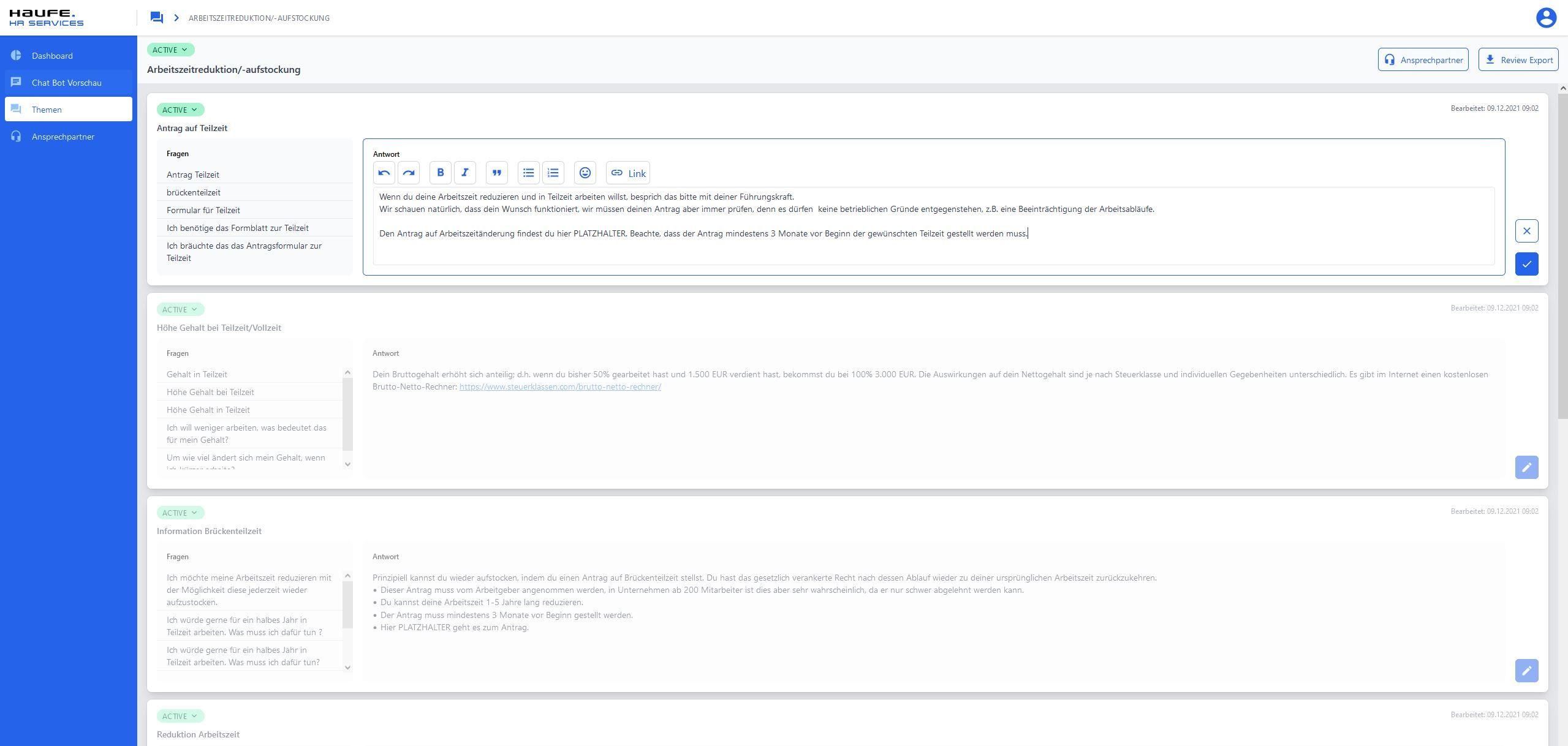Click the blockquote formatting icon
The height and width of the screenshot is (746, 1568).
[497, 173]
